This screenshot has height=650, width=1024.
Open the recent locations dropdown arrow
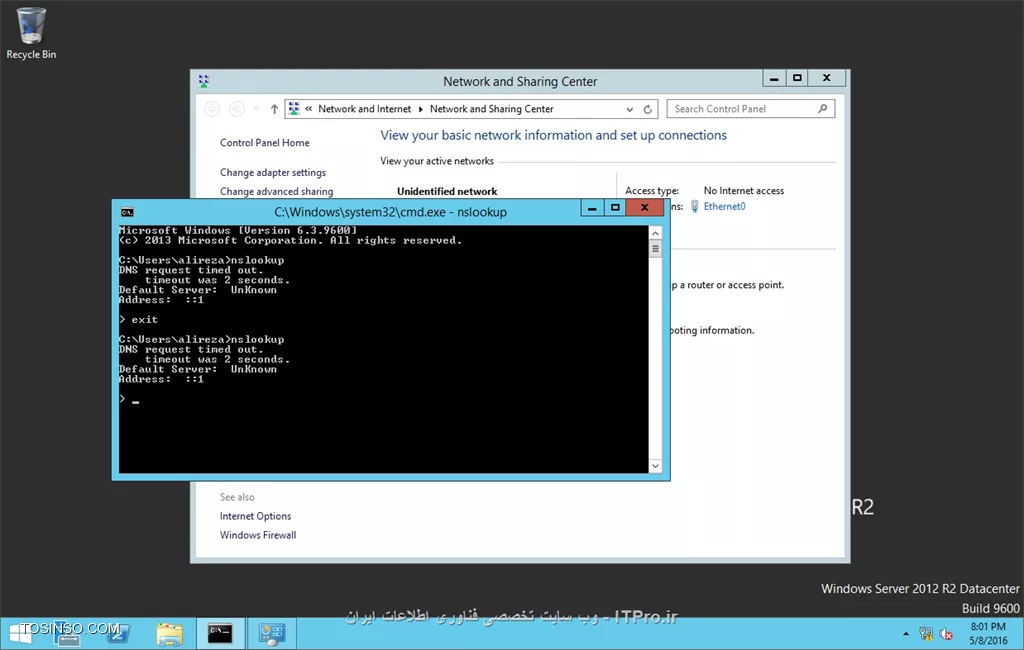click(x=256, y=109)
